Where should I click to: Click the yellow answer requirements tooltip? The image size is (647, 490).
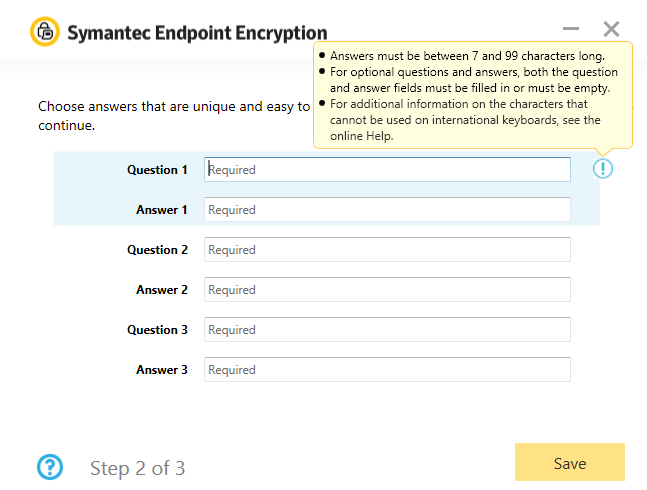point(472,95)
